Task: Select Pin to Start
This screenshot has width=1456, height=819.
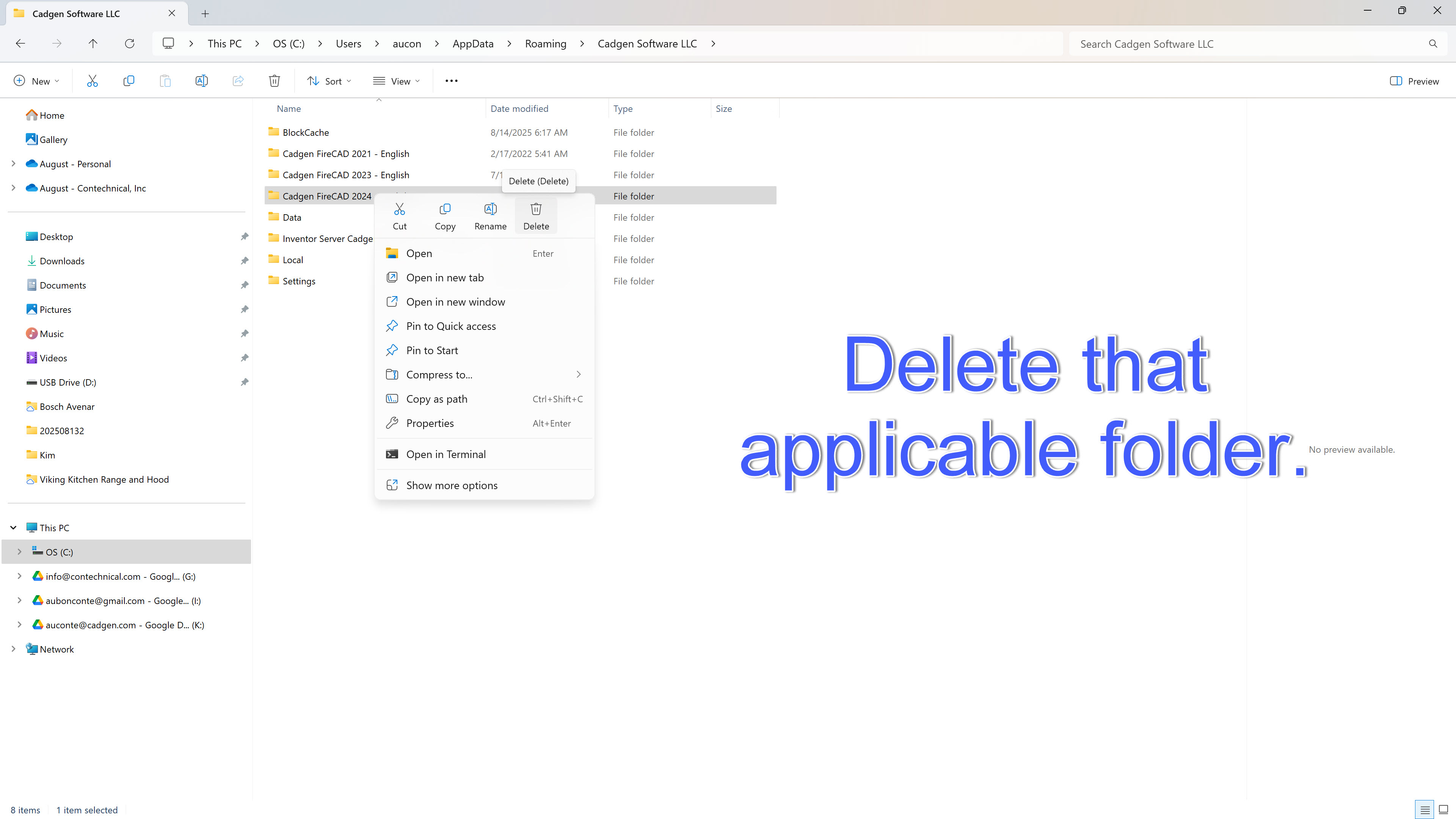Action: click(485, 350)
